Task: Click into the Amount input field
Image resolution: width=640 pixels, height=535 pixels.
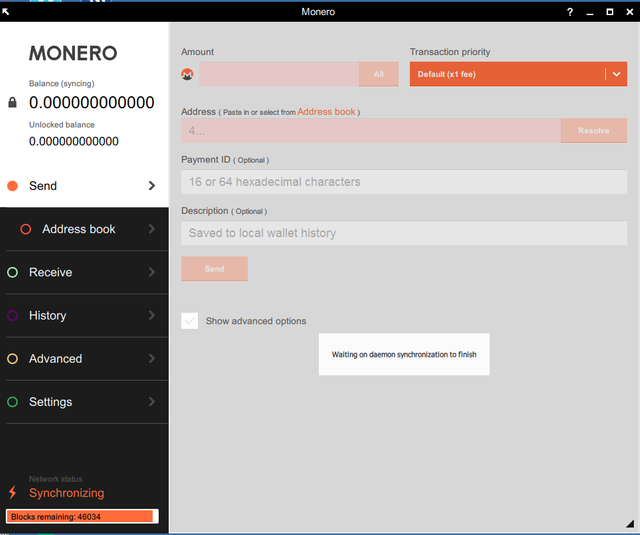Action: tap(279, 74)
